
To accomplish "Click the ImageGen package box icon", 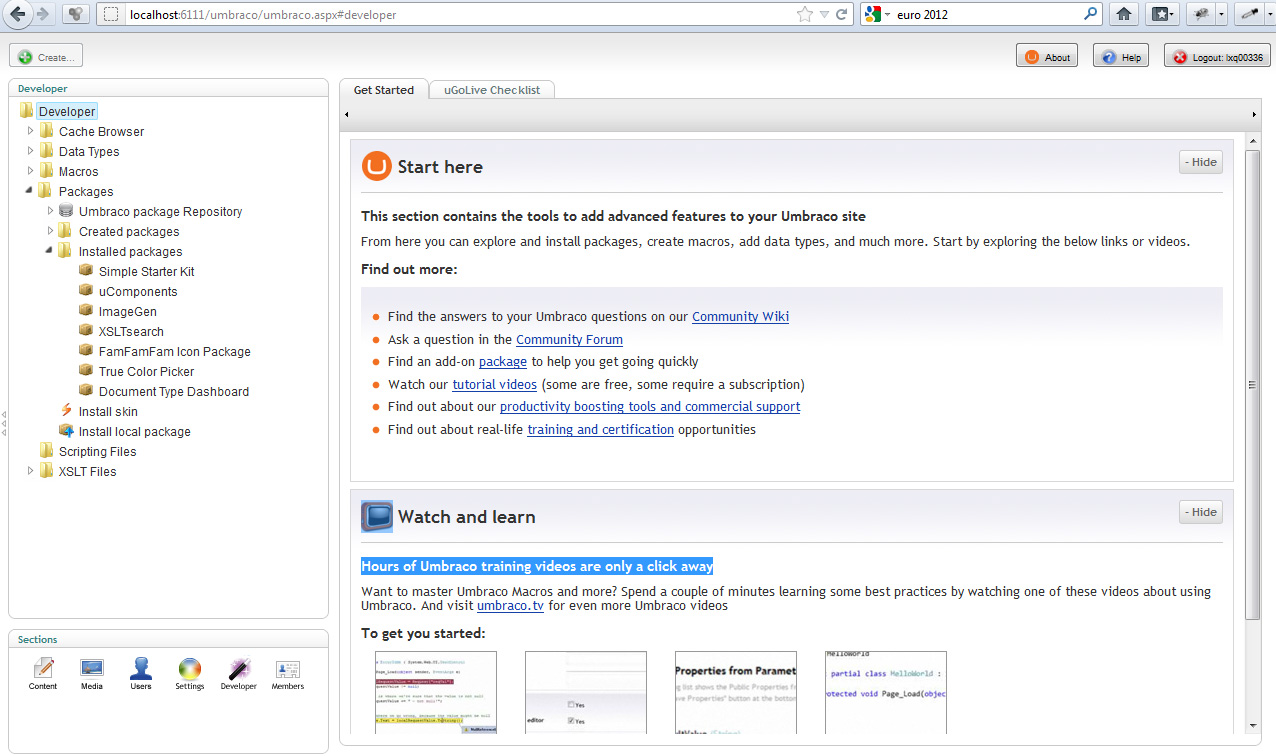I will click(x=86, y=311).
